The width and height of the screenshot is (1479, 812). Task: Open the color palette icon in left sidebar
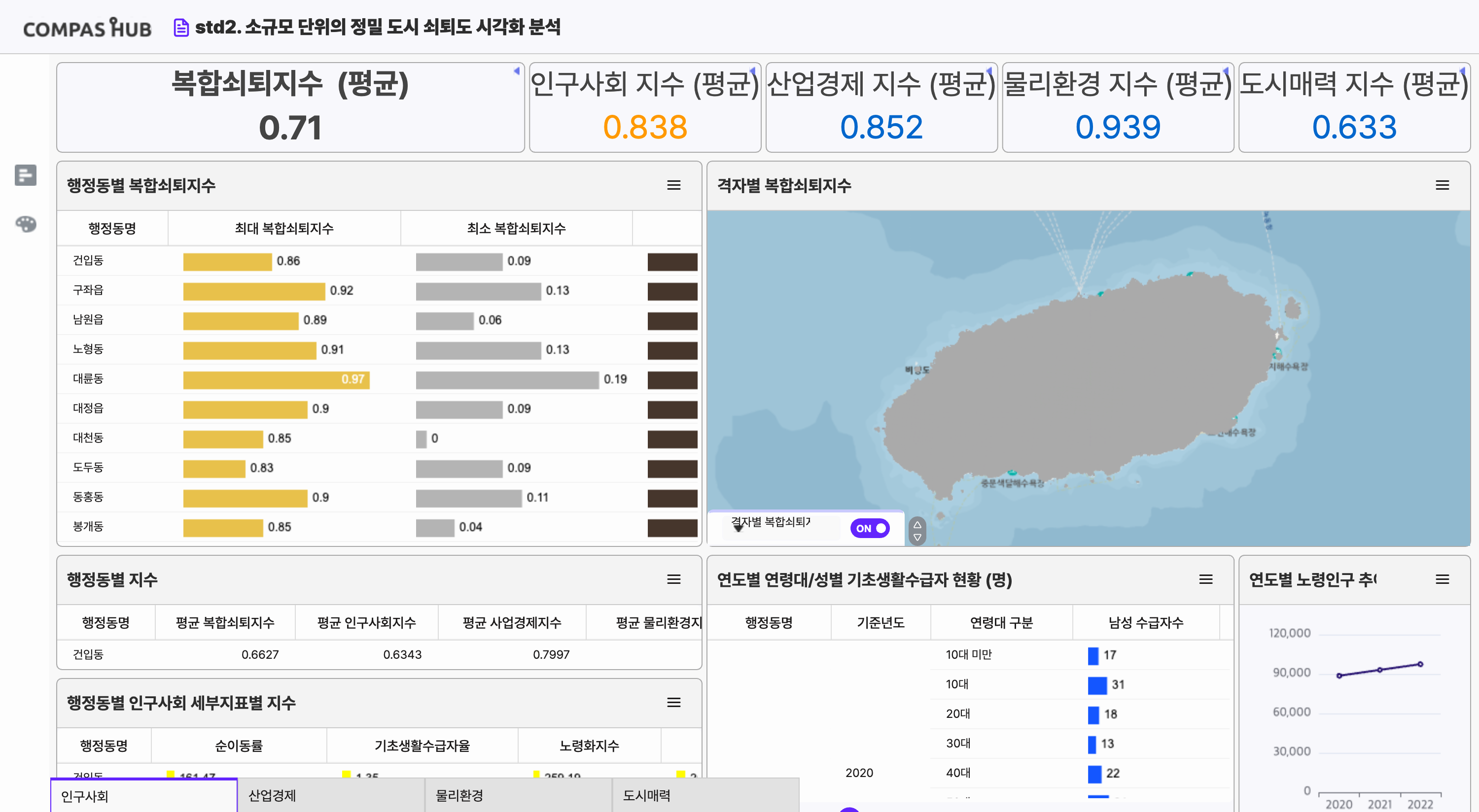(25, 224)
